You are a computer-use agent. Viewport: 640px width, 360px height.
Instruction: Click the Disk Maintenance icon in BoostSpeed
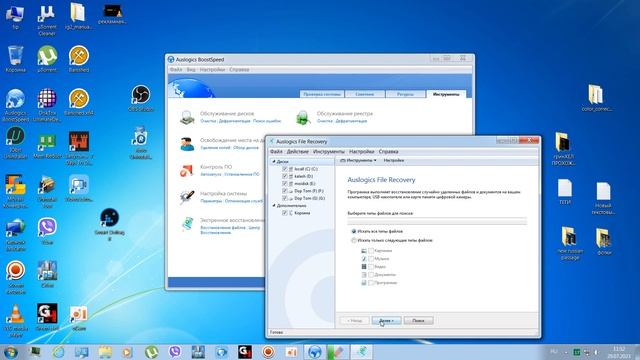coord(187,118)
